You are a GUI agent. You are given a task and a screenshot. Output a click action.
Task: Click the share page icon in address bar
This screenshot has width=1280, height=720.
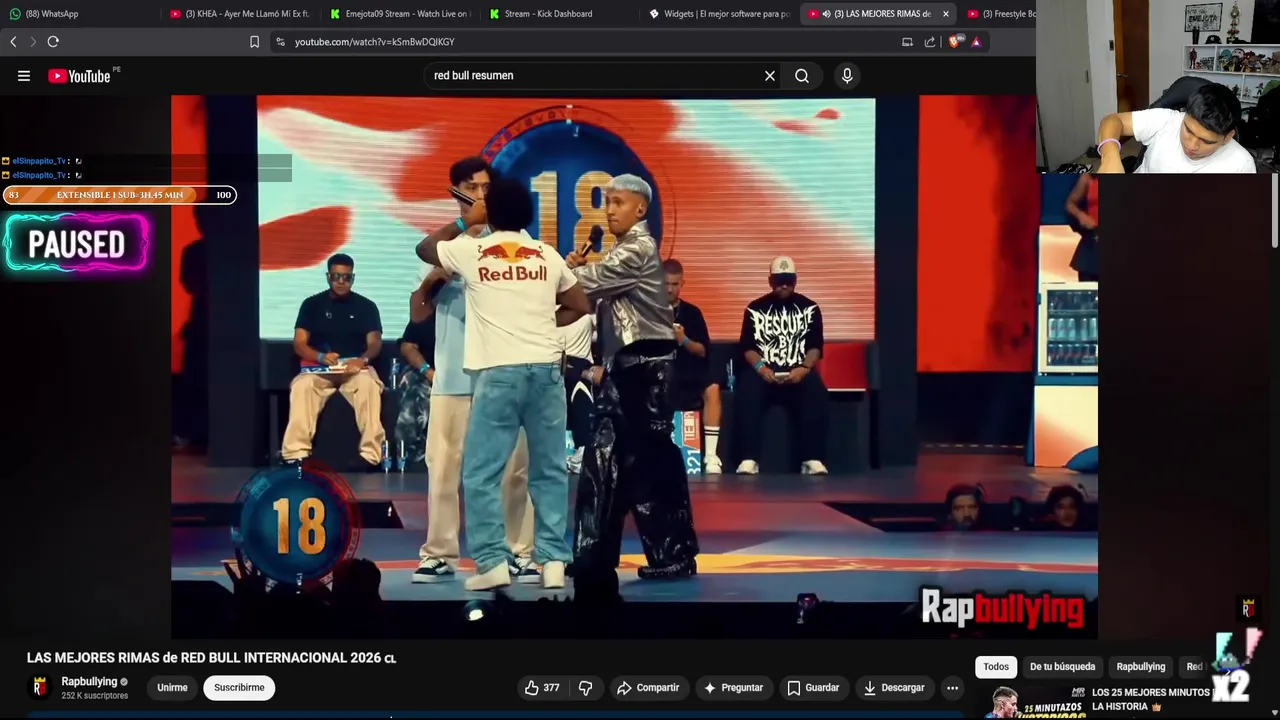[930, 42]
